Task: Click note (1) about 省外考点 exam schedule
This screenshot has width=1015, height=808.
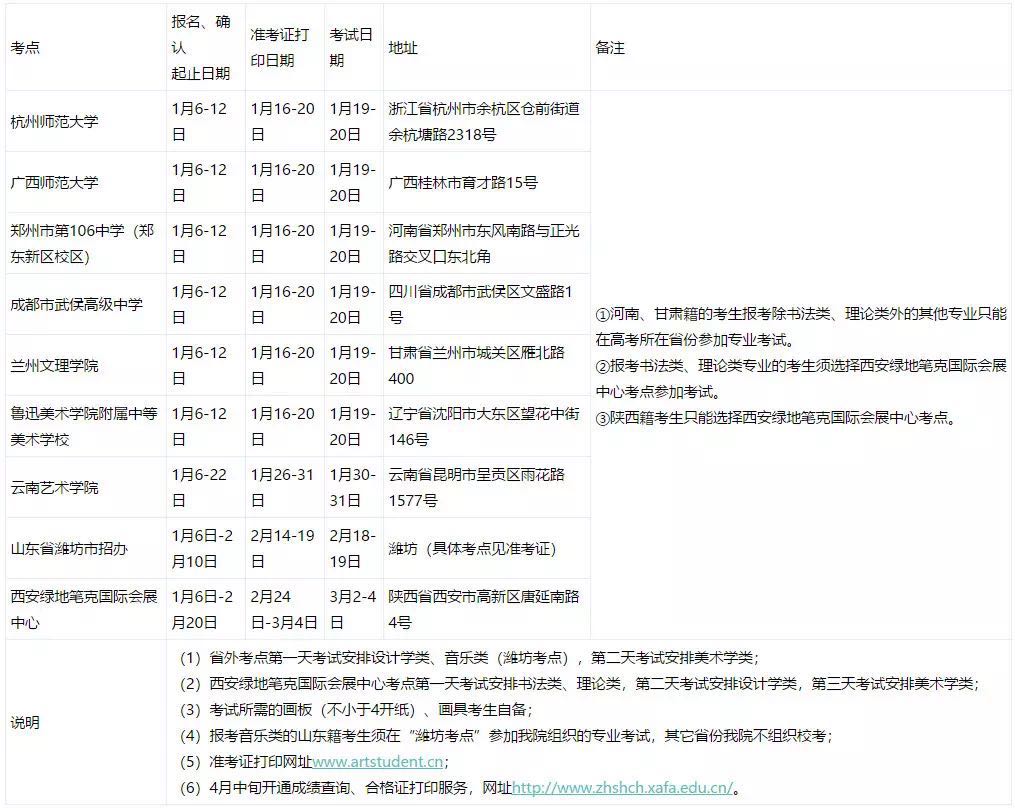Action: pyautogui.click(x=469, y=658)
